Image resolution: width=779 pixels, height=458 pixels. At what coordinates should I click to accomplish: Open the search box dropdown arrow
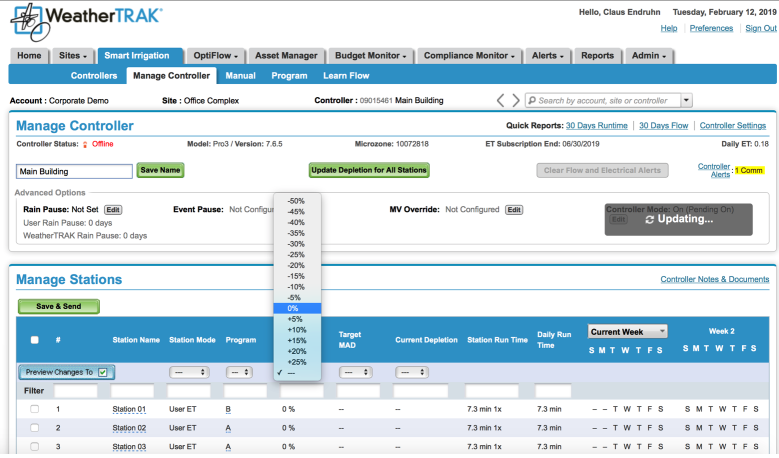(x=687, y=100)
